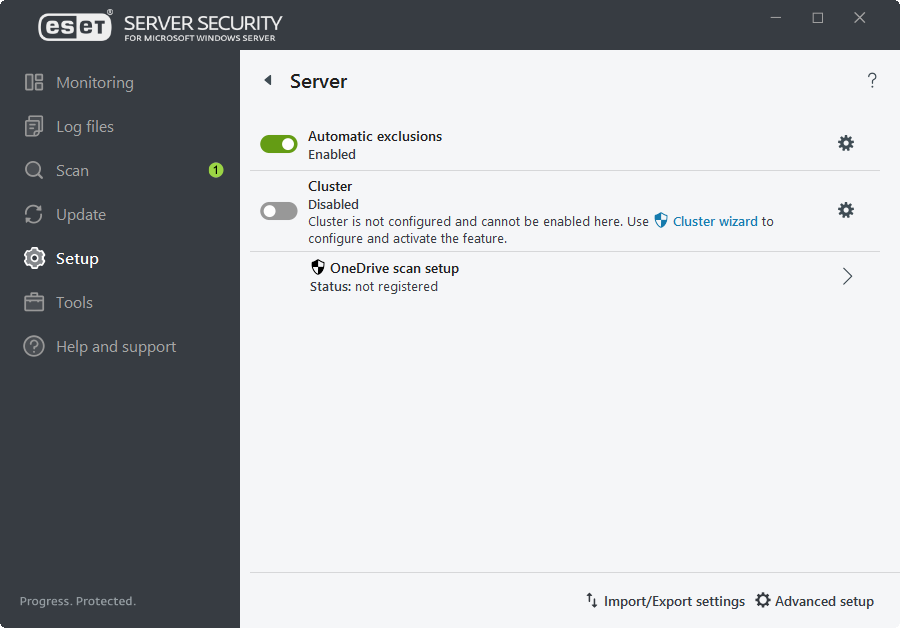This screenshot has width=900, height=628.
Task: Navigate to the Monitoring section
Action: (94, 82)
